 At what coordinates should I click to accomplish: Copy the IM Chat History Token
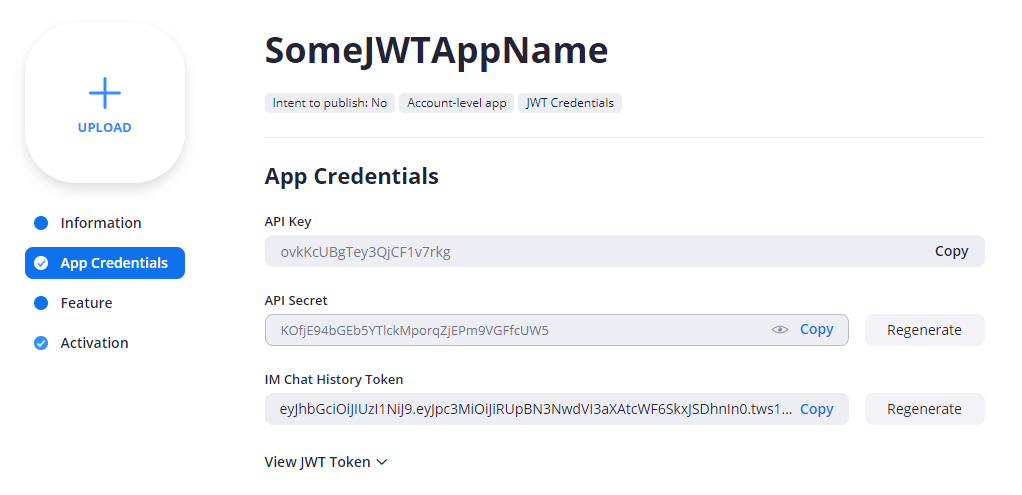pos(817,409)
